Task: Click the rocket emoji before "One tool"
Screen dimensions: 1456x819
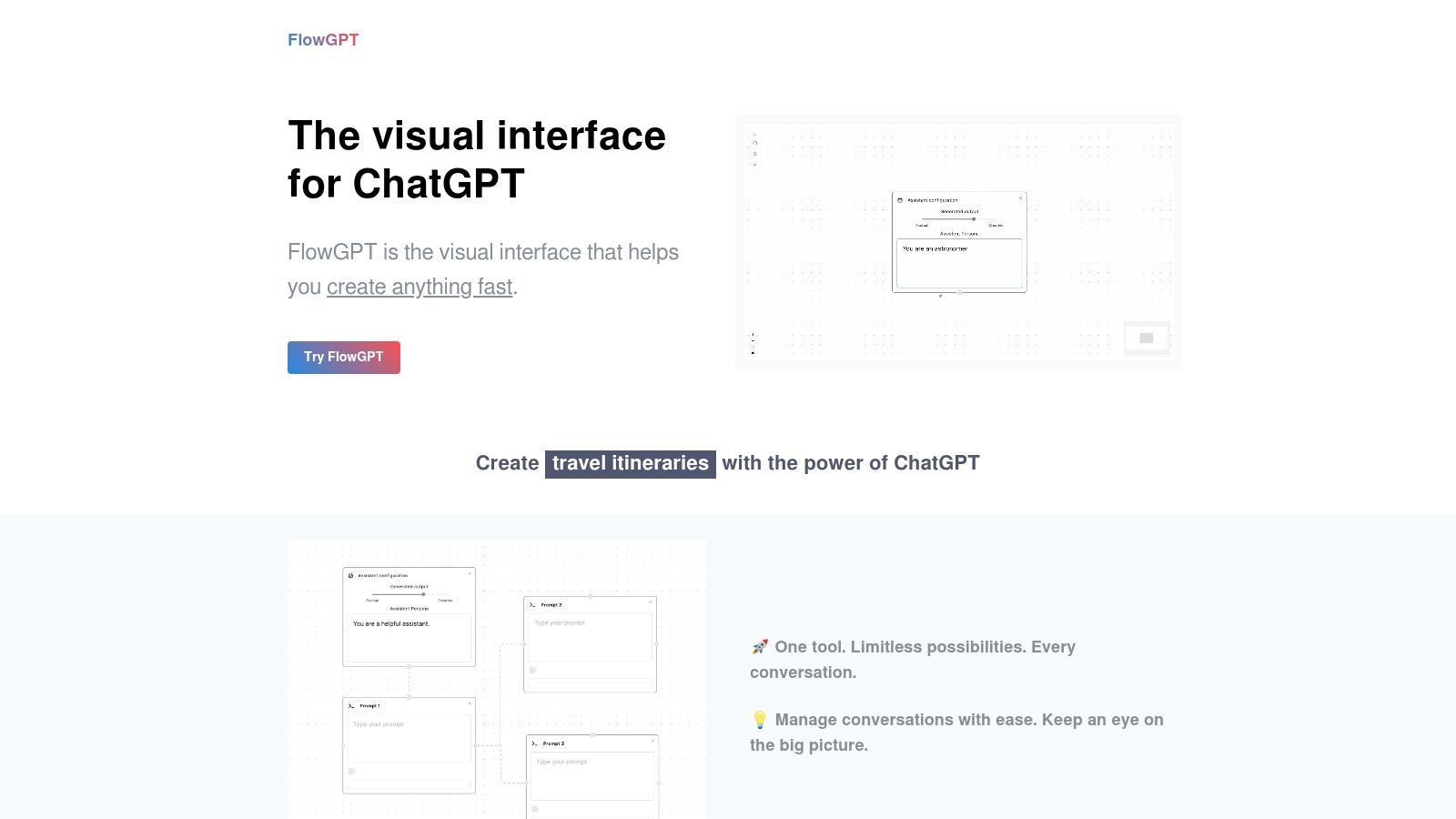Action: point(760,647)
